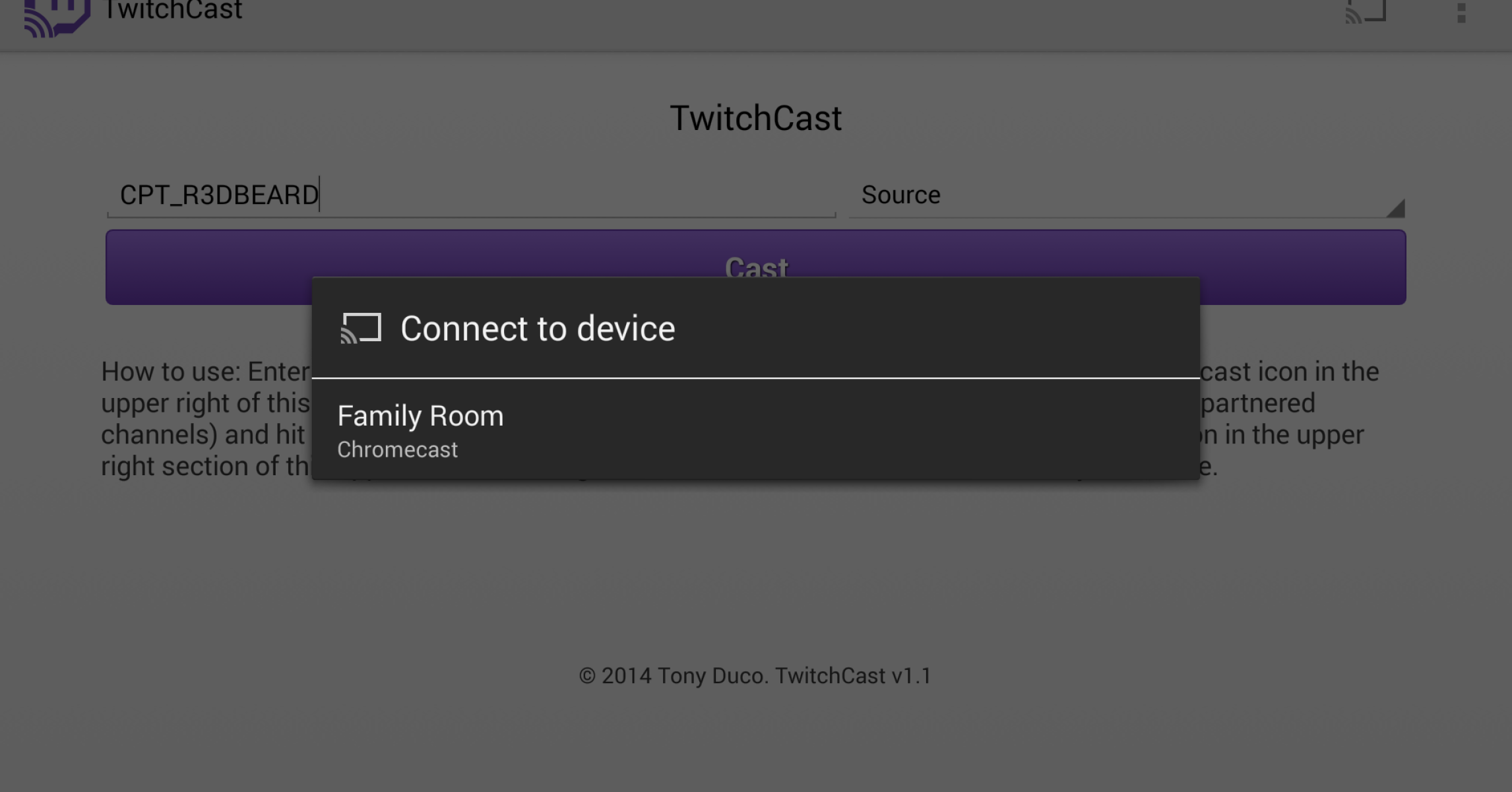The image size is (1512, 792).
Task: Click the large TwitchCast page heading
Action: [x=755, y=118]
